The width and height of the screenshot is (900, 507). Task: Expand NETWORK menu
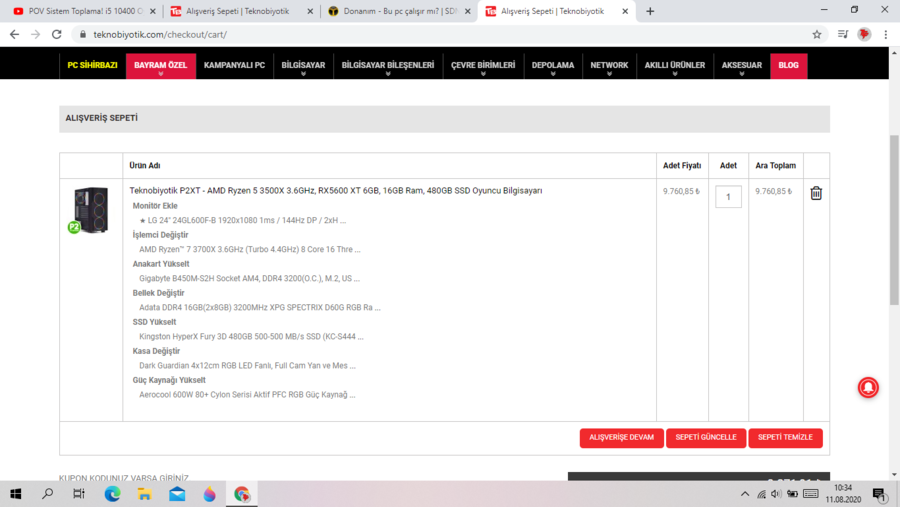click(609, 65)
